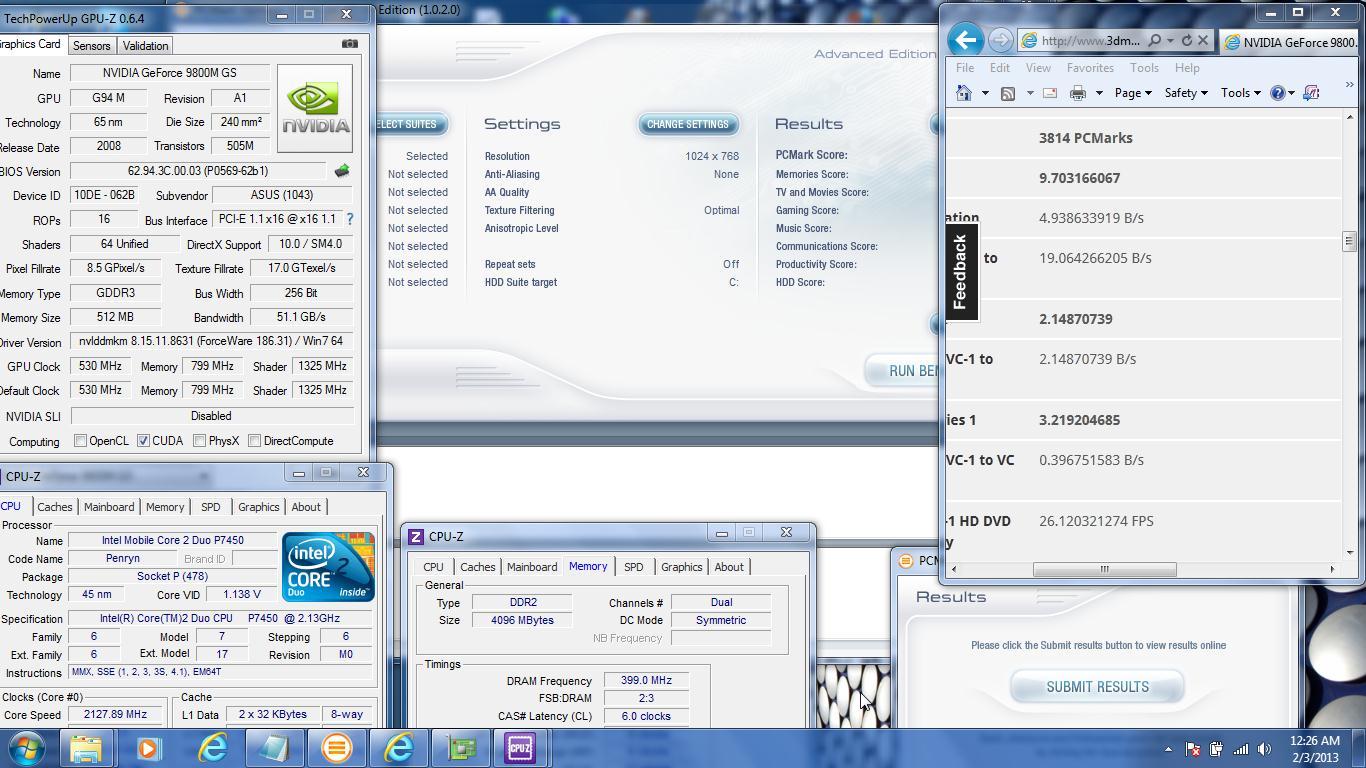Open the Page dropdown in IE command bar

(x=1133, y=93)
